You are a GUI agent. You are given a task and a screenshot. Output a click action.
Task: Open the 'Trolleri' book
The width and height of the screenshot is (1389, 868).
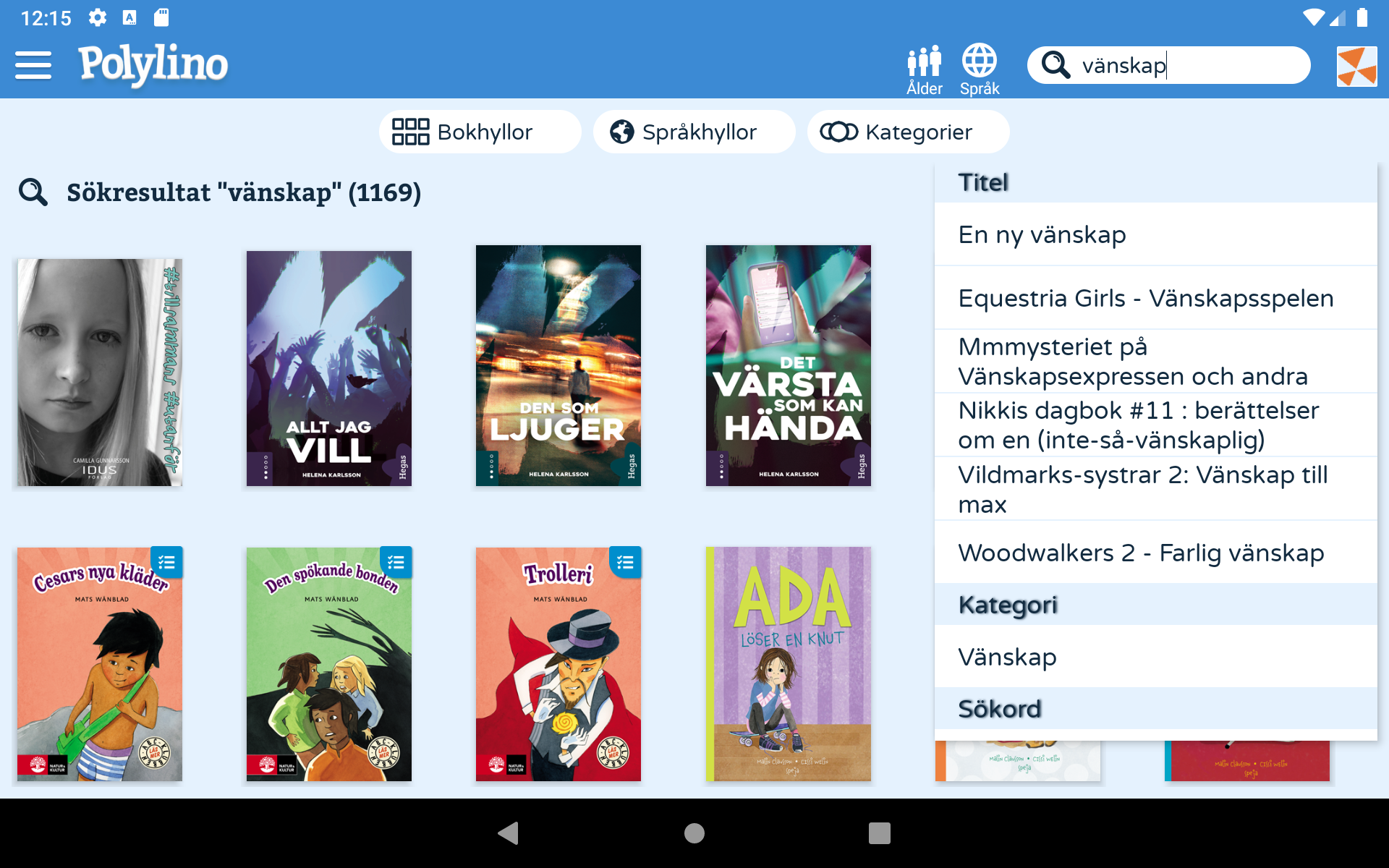pos(558,664)
